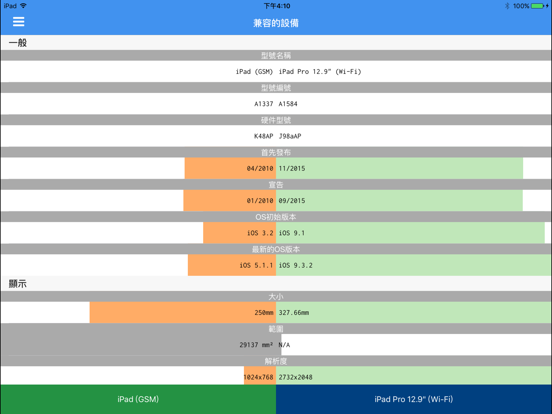Tap the 型號編號 row header

click(x=276, y=88)
